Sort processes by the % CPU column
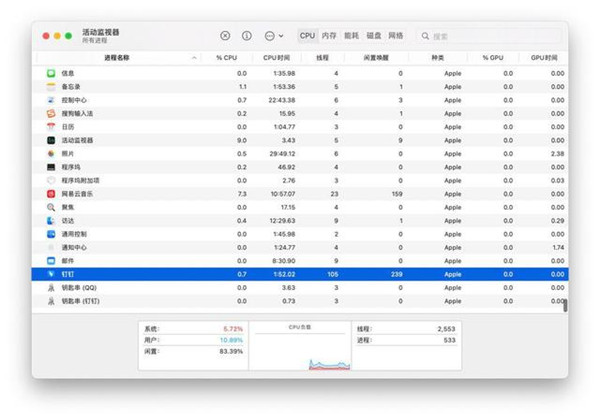600x420 pixels. pos(227,59)
